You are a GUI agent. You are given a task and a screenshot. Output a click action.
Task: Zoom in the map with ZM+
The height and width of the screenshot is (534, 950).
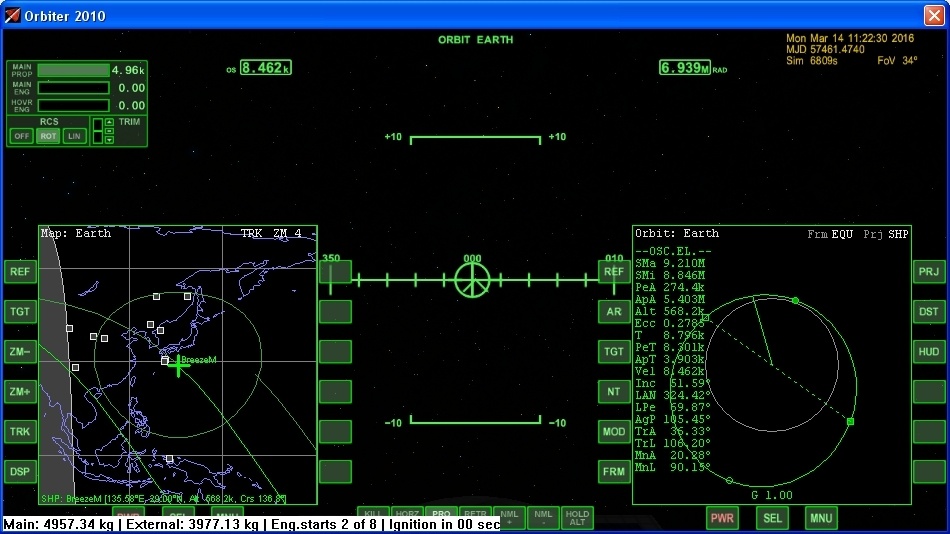coord(19,392)
